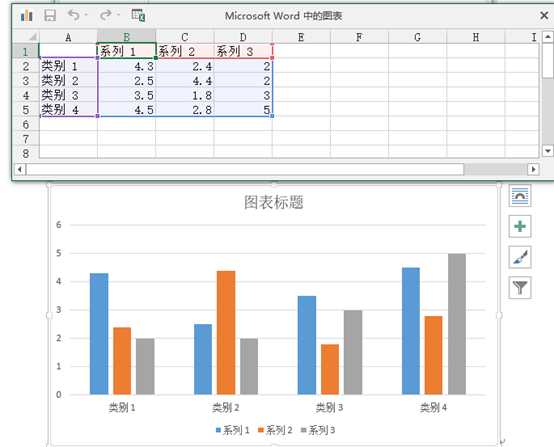The width and height of the screenshot is (554, 447).
Task: Select axis label 类别 2 in chart
Action: pos(226,407)
